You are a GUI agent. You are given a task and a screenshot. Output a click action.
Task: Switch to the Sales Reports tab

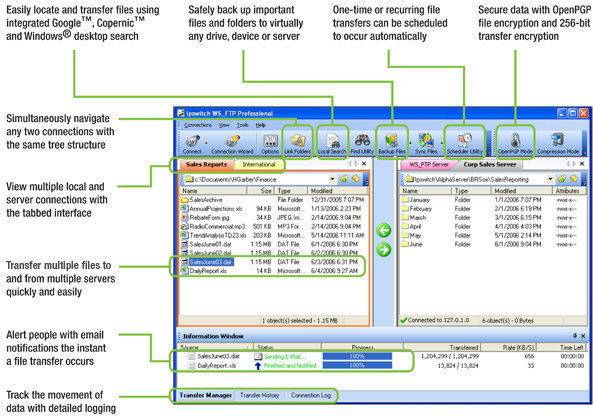coord(206,165)
